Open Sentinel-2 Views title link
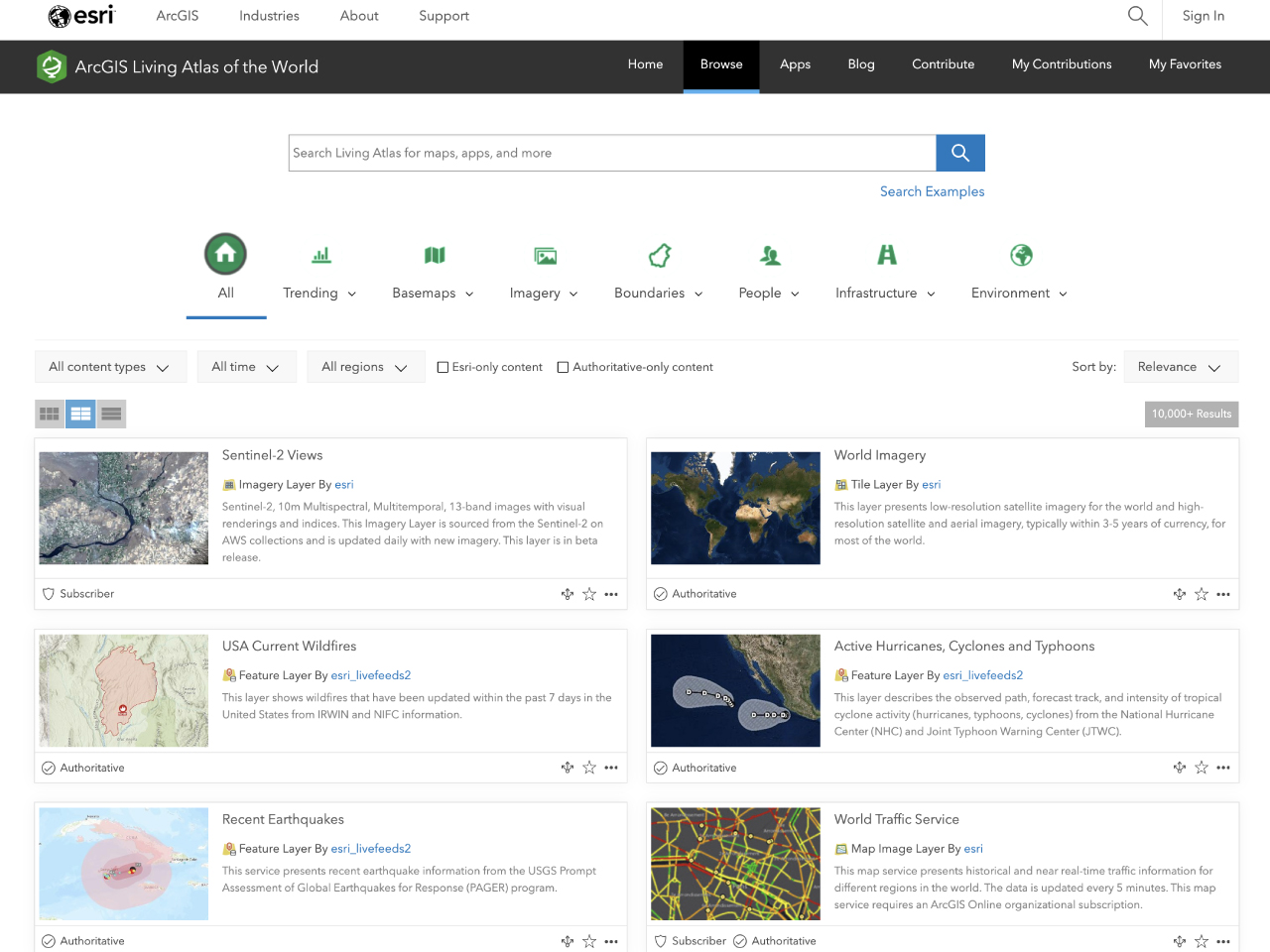This screenshot has height=952, width=1270. 272,455
